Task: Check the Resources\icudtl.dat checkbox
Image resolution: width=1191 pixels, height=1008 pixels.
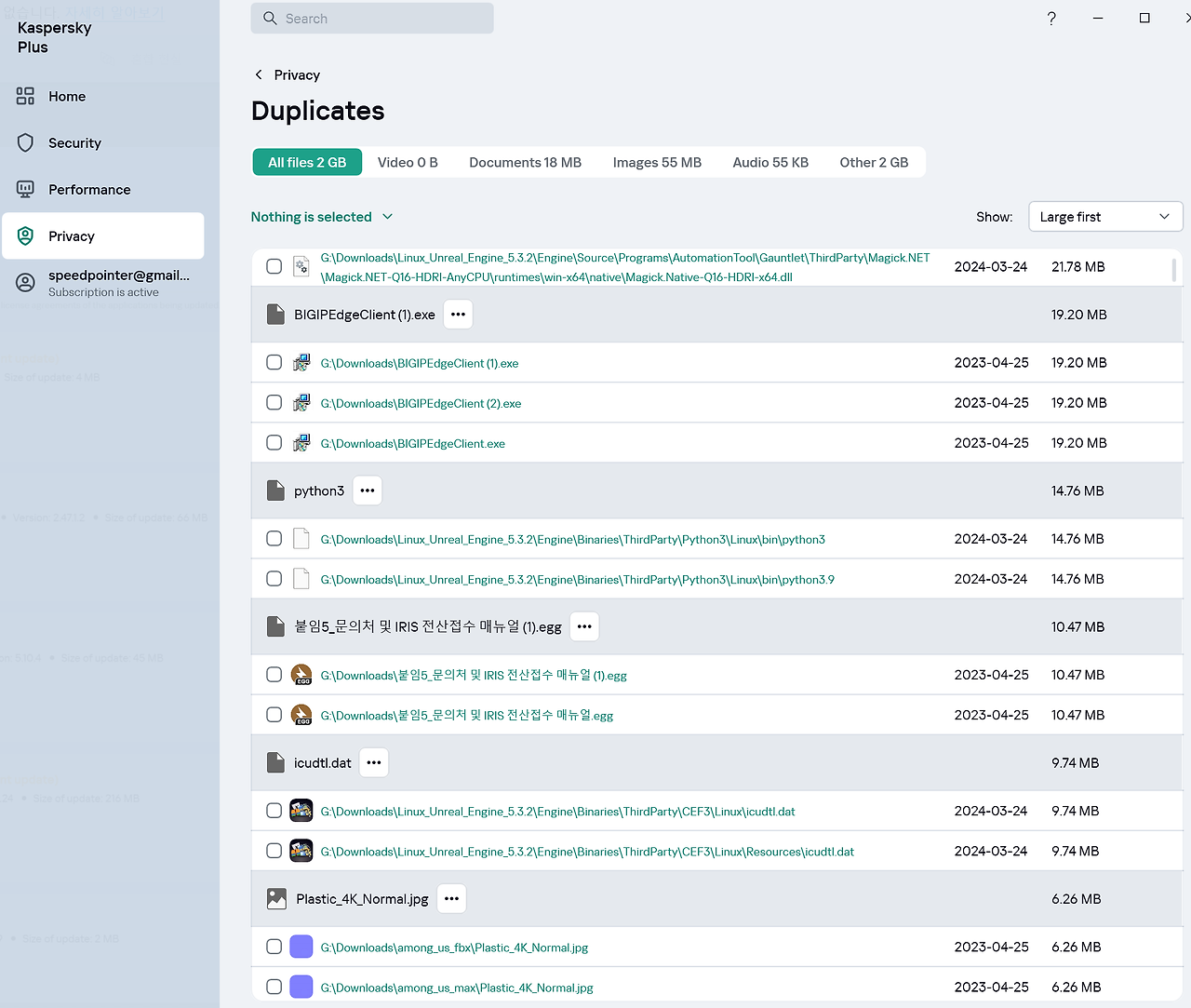Action: [274, 850]
